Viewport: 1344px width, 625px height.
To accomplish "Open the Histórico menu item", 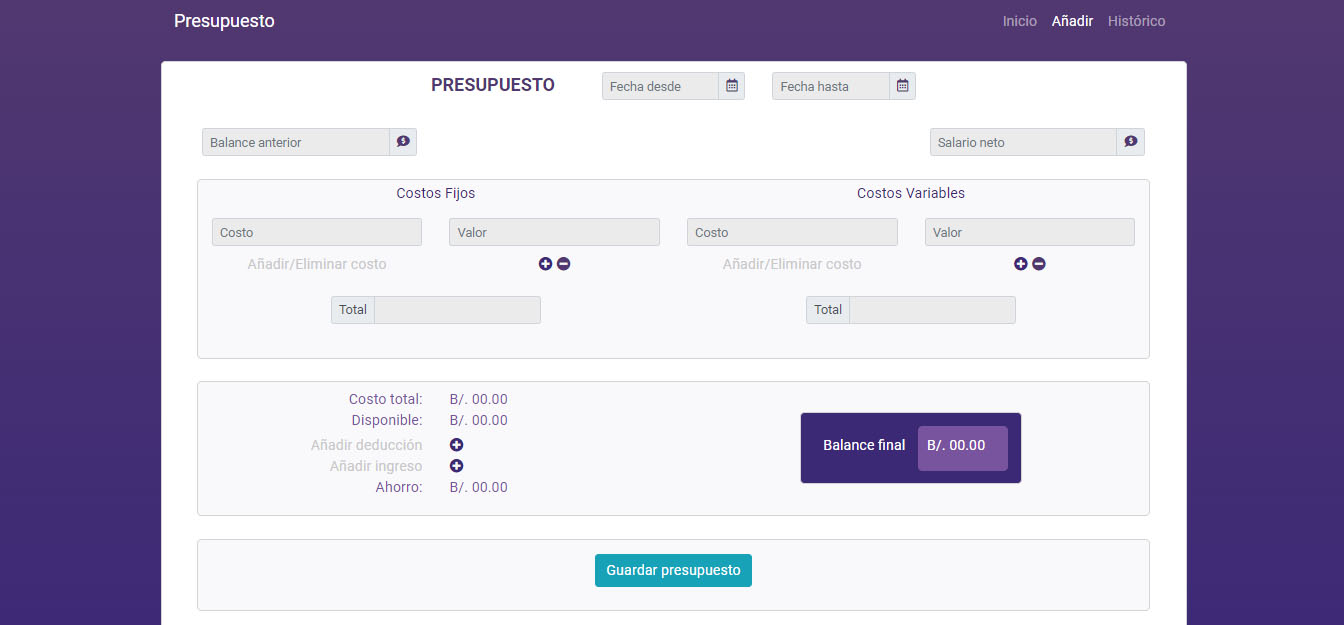I will coord(1136,21).
